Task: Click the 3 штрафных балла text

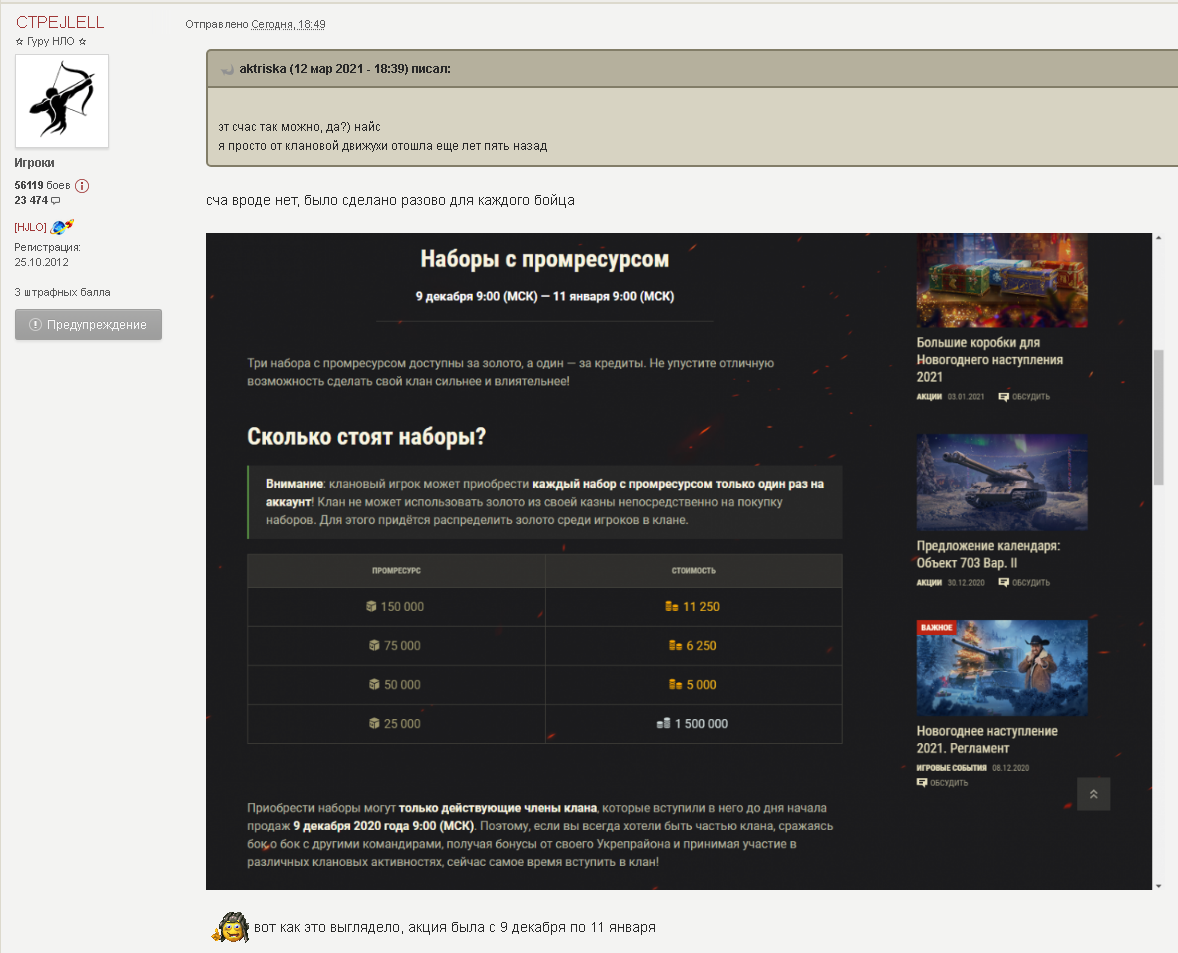Action: pos(62,292)
